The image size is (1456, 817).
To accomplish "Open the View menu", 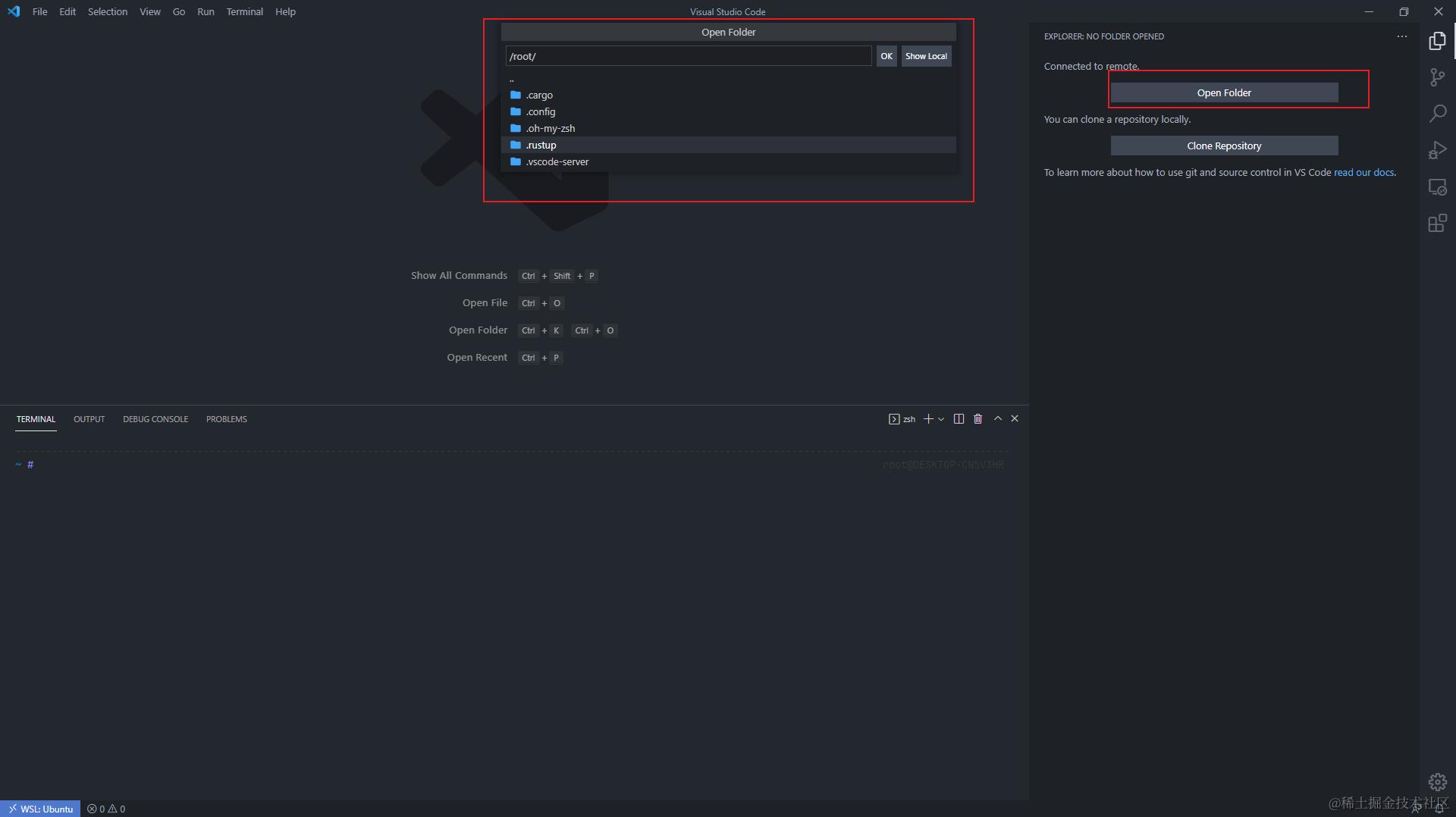I will (150, 11).
